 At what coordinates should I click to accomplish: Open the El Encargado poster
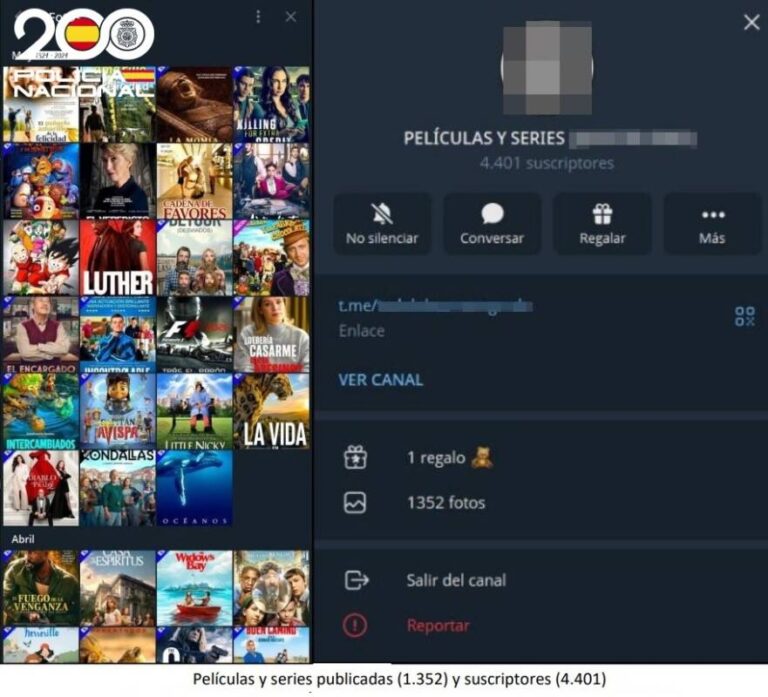(41, 335)
